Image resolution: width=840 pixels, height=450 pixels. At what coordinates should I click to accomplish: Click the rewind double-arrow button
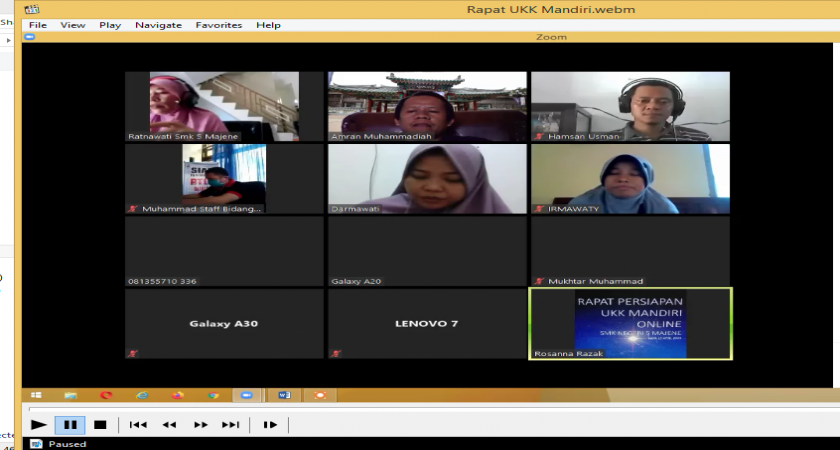169,425
